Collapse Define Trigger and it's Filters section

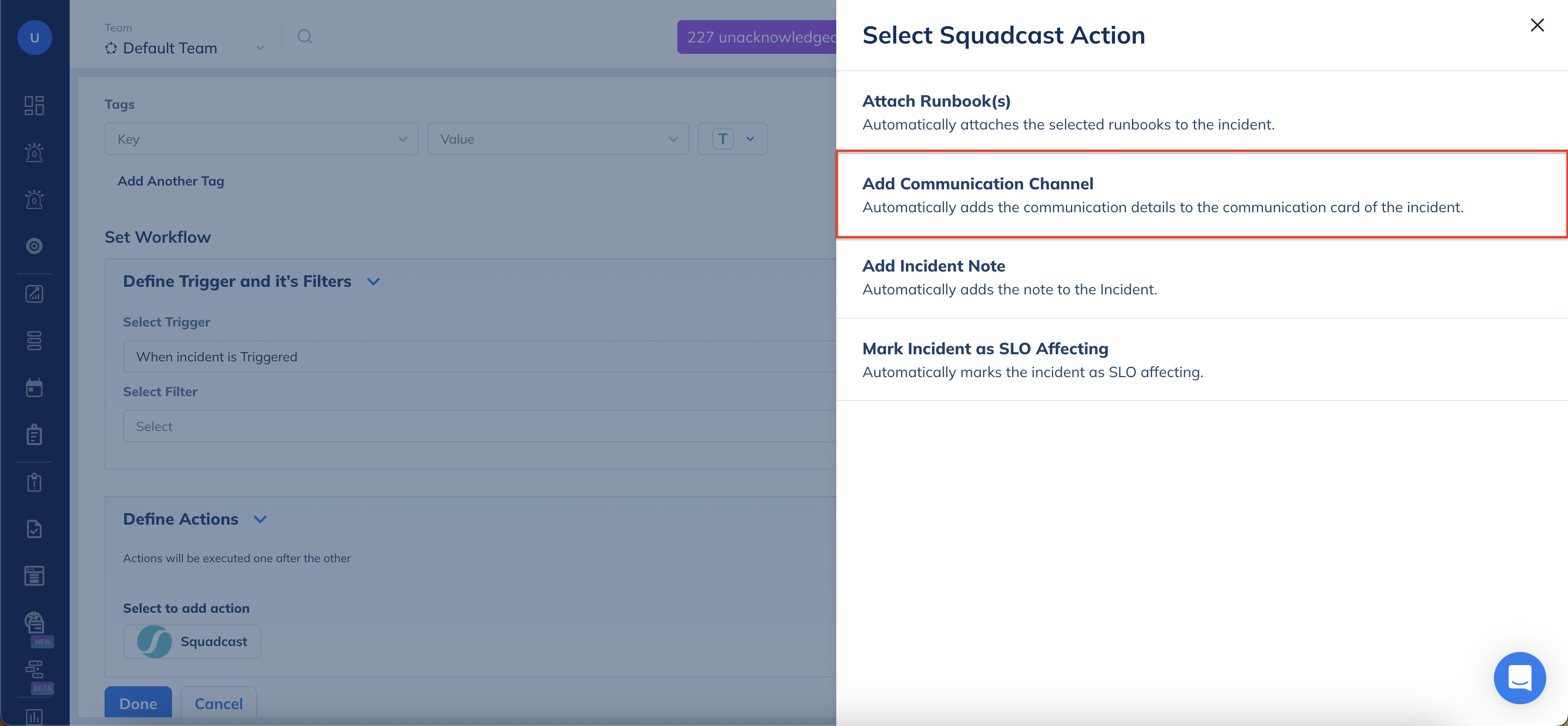pos(373,281)
